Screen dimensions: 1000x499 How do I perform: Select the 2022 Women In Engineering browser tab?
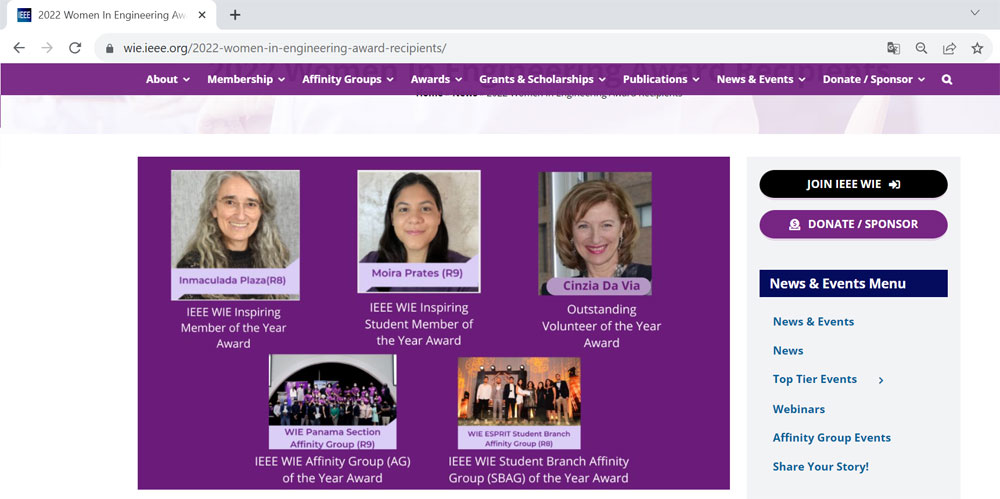(x=112, y=15)
